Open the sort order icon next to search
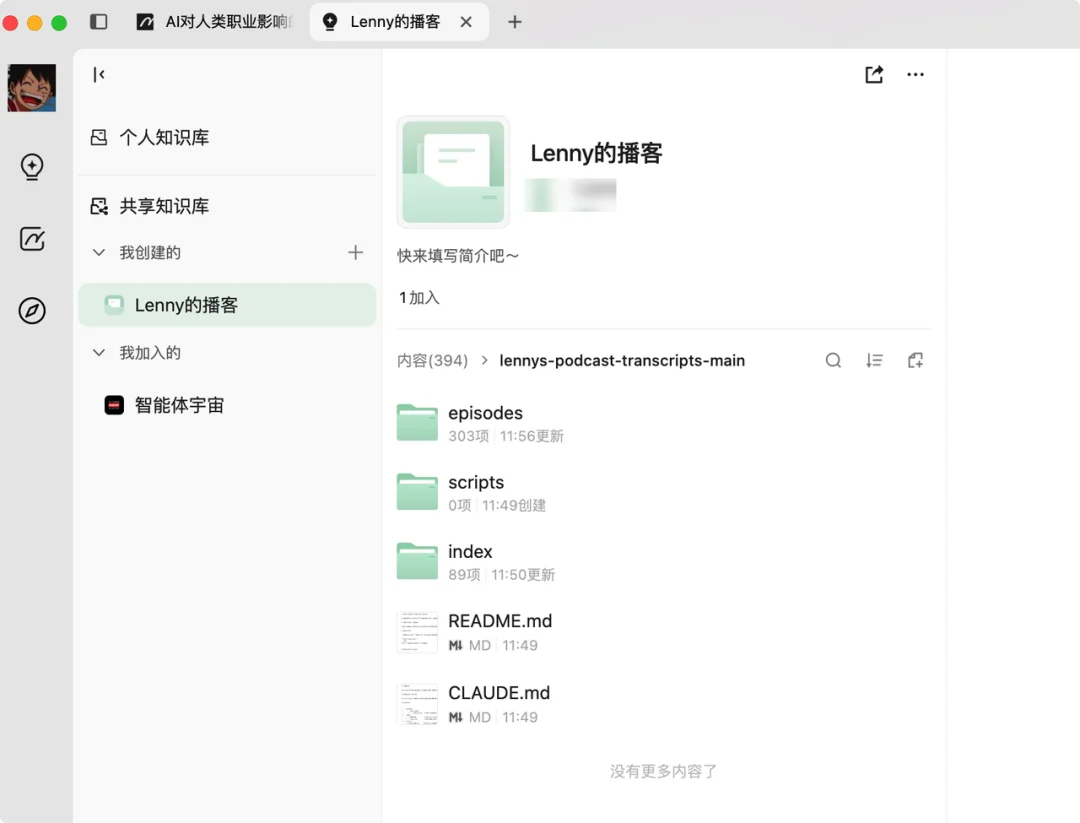 874,360
